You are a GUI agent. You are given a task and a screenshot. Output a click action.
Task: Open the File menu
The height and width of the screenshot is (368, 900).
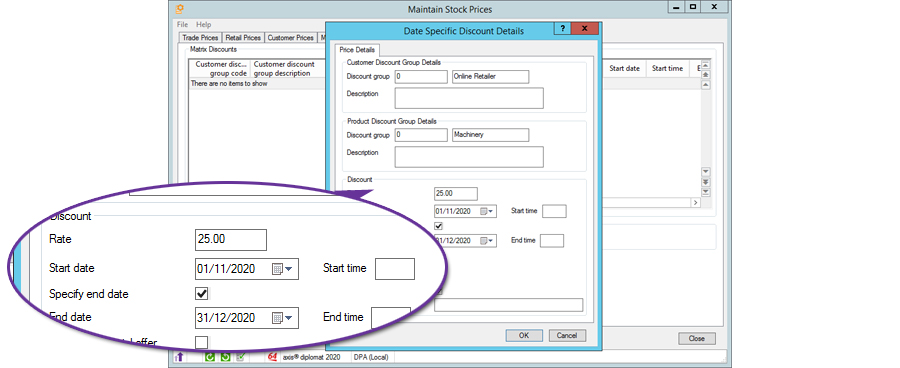pos(183,25)
